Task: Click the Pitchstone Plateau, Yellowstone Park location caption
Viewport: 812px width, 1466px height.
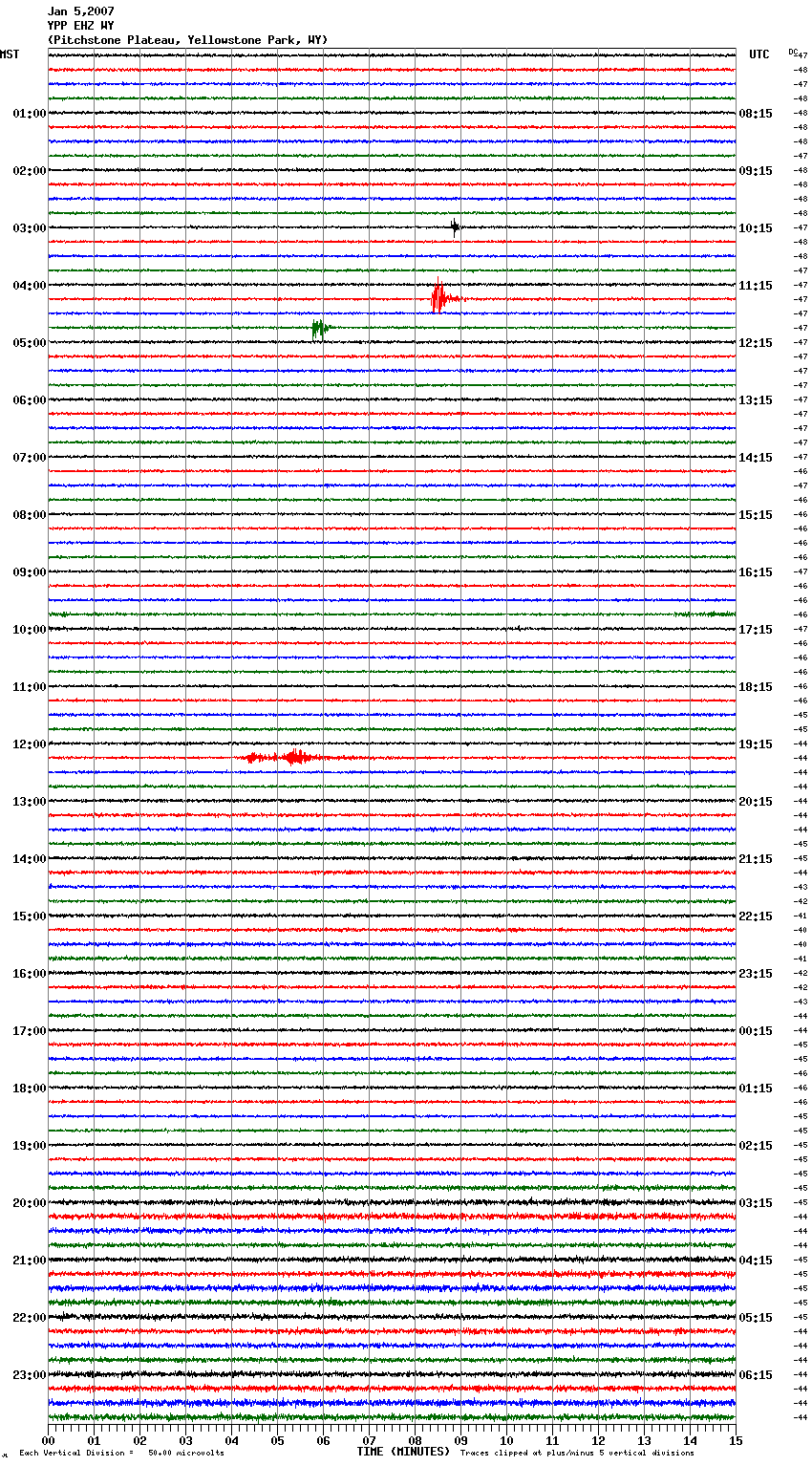Action: (x=188, y=40)
